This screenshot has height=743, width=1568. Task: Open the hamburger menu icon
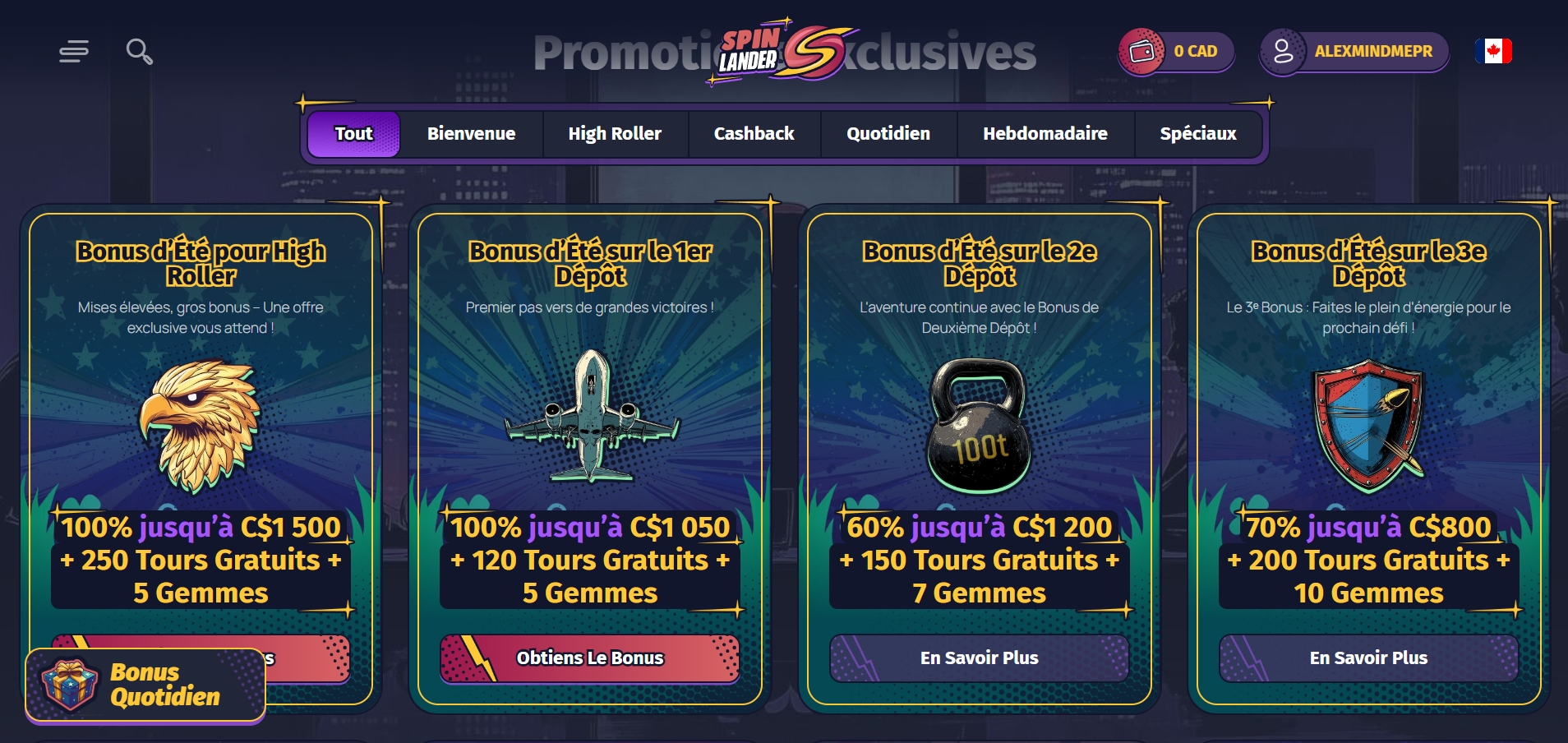pos(74,52)
